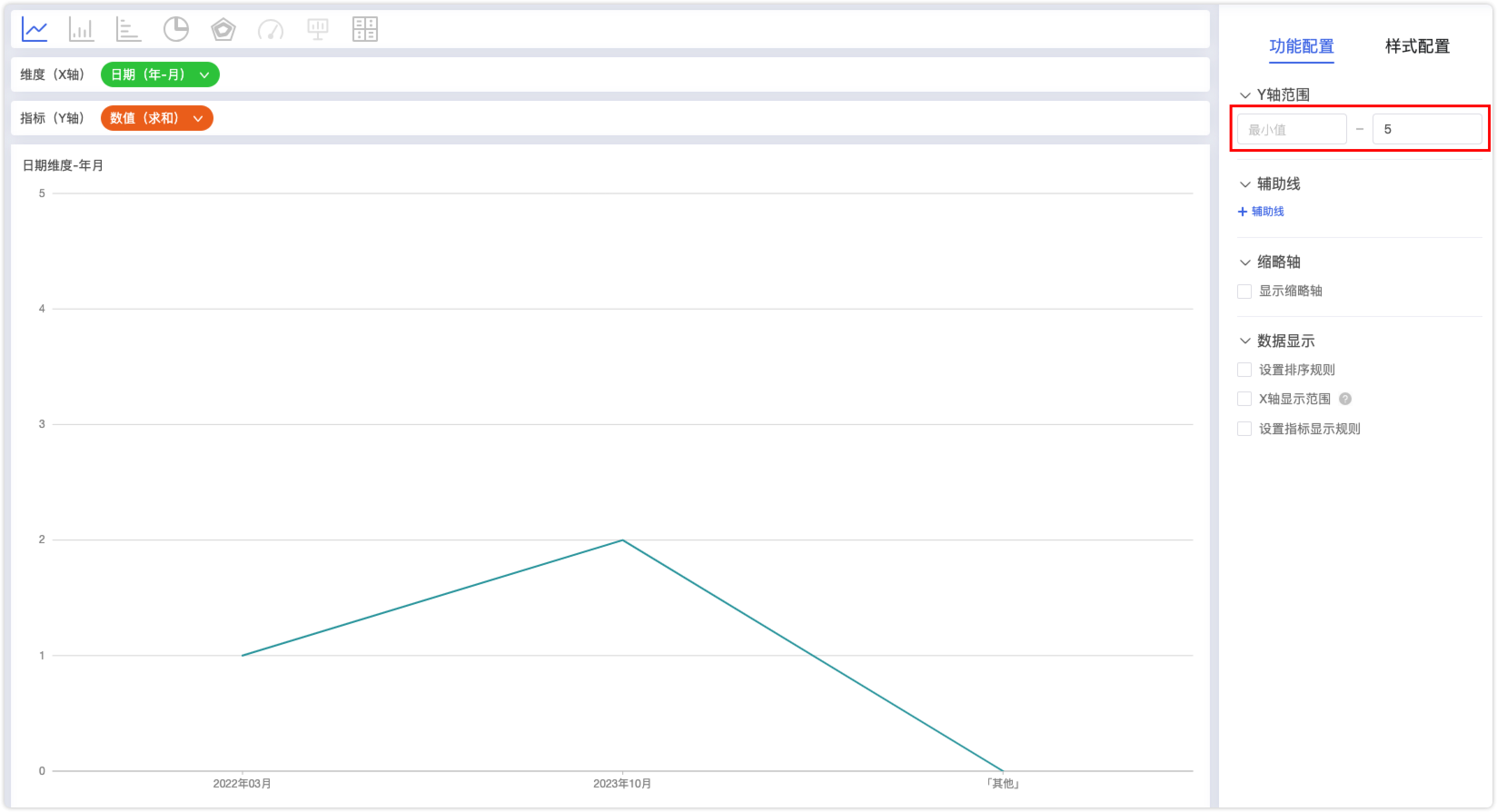Screen dimensions: 1497x812
Task: Click the Y-axis 最小值 input field
Action: click(x=1292, y=129)
